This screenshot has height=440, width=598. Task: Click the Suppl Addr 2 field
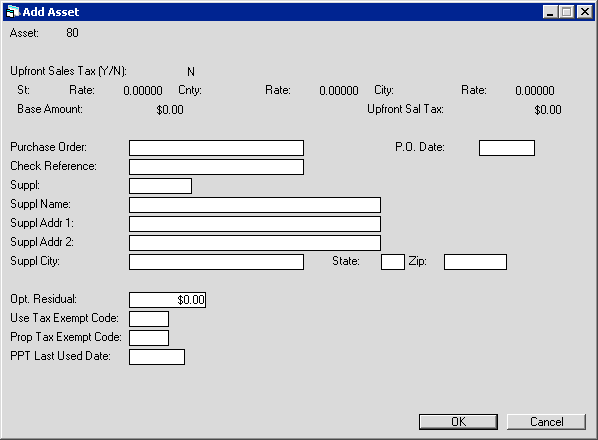[255, 243]
